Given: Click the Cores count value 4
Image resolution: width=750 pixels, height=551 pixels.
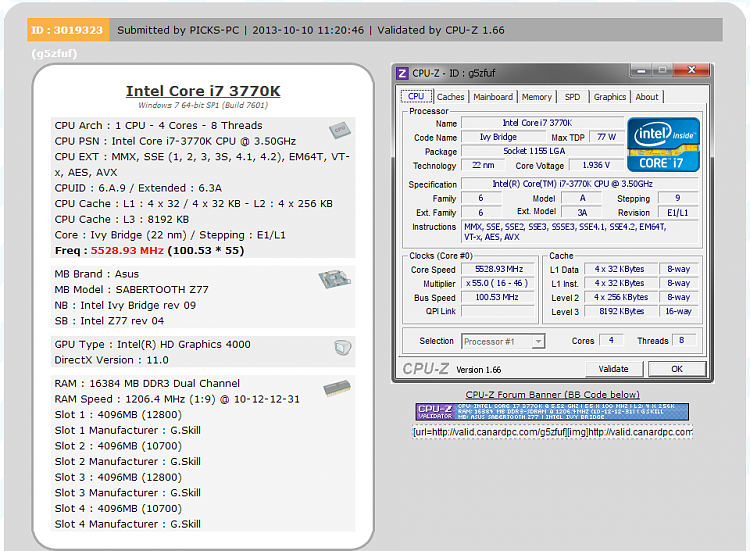Looking at the screenshot, I should [x=611, y=340].
